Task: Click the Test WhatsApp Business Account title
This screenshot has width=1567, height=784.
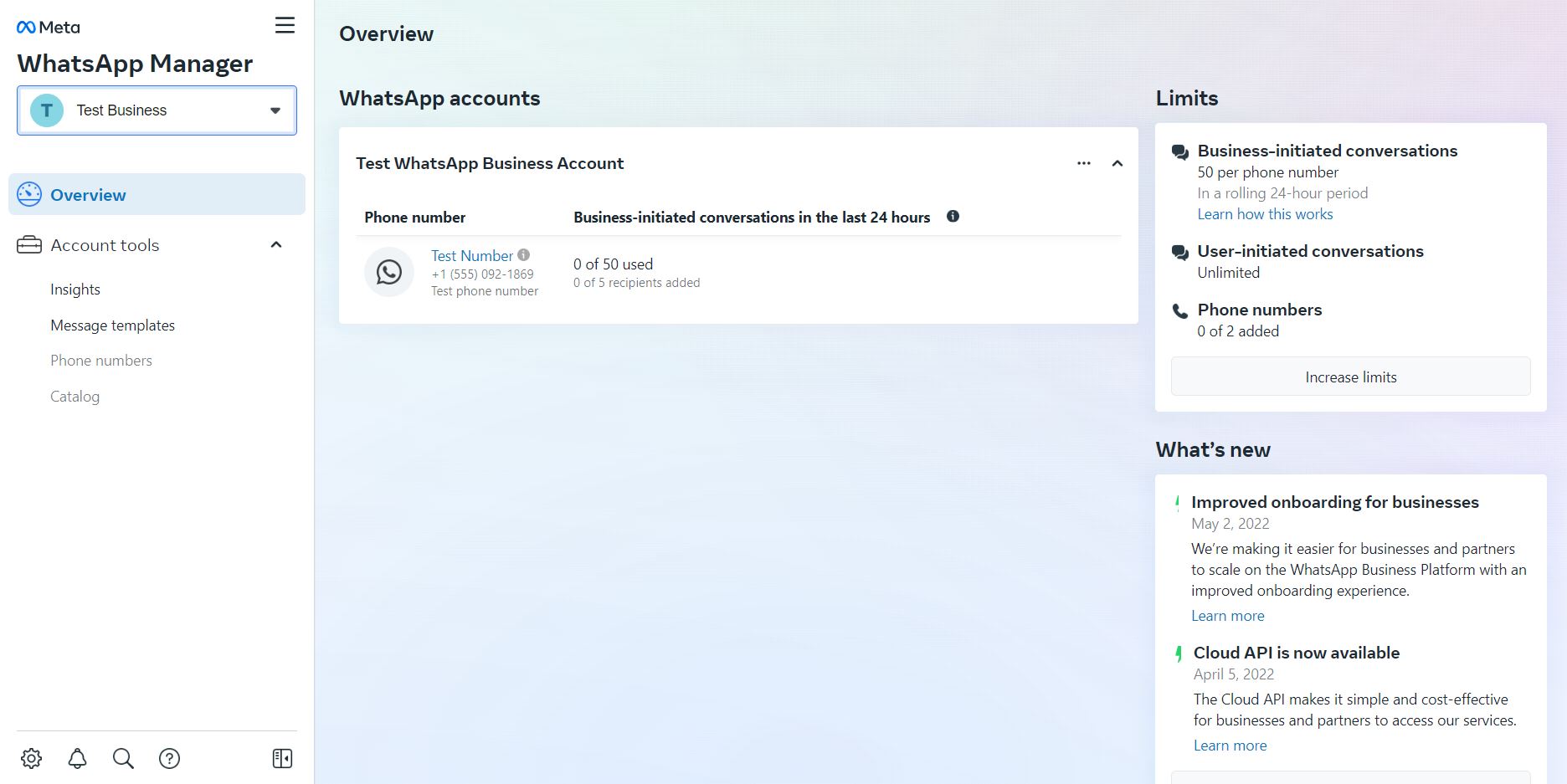Action: 490,163
